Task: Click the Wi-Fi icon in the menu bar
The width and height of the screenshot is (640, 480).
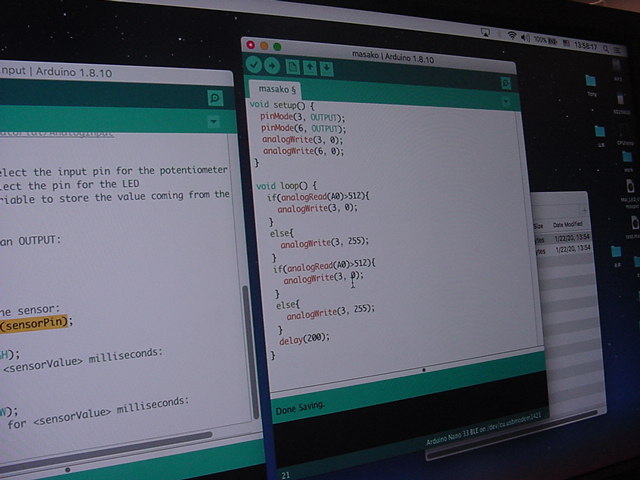Action: (511, 36)
